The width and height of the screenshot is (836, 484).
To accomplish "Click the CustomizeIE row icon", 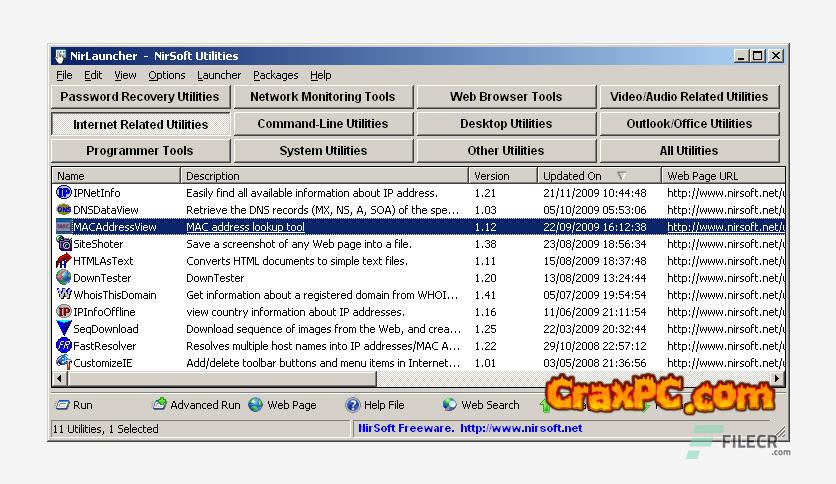I will (63, 362).
